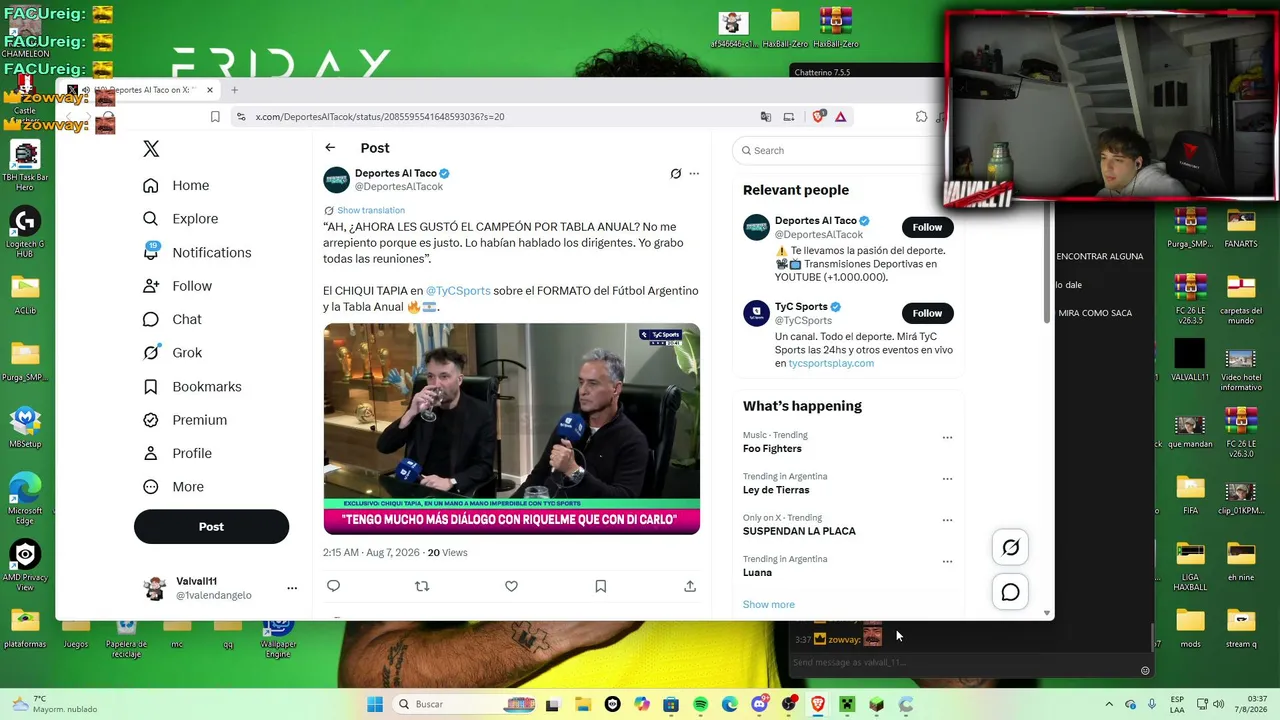Go back using the Post back arrow

pyautogui.click(x=330, y=148)
